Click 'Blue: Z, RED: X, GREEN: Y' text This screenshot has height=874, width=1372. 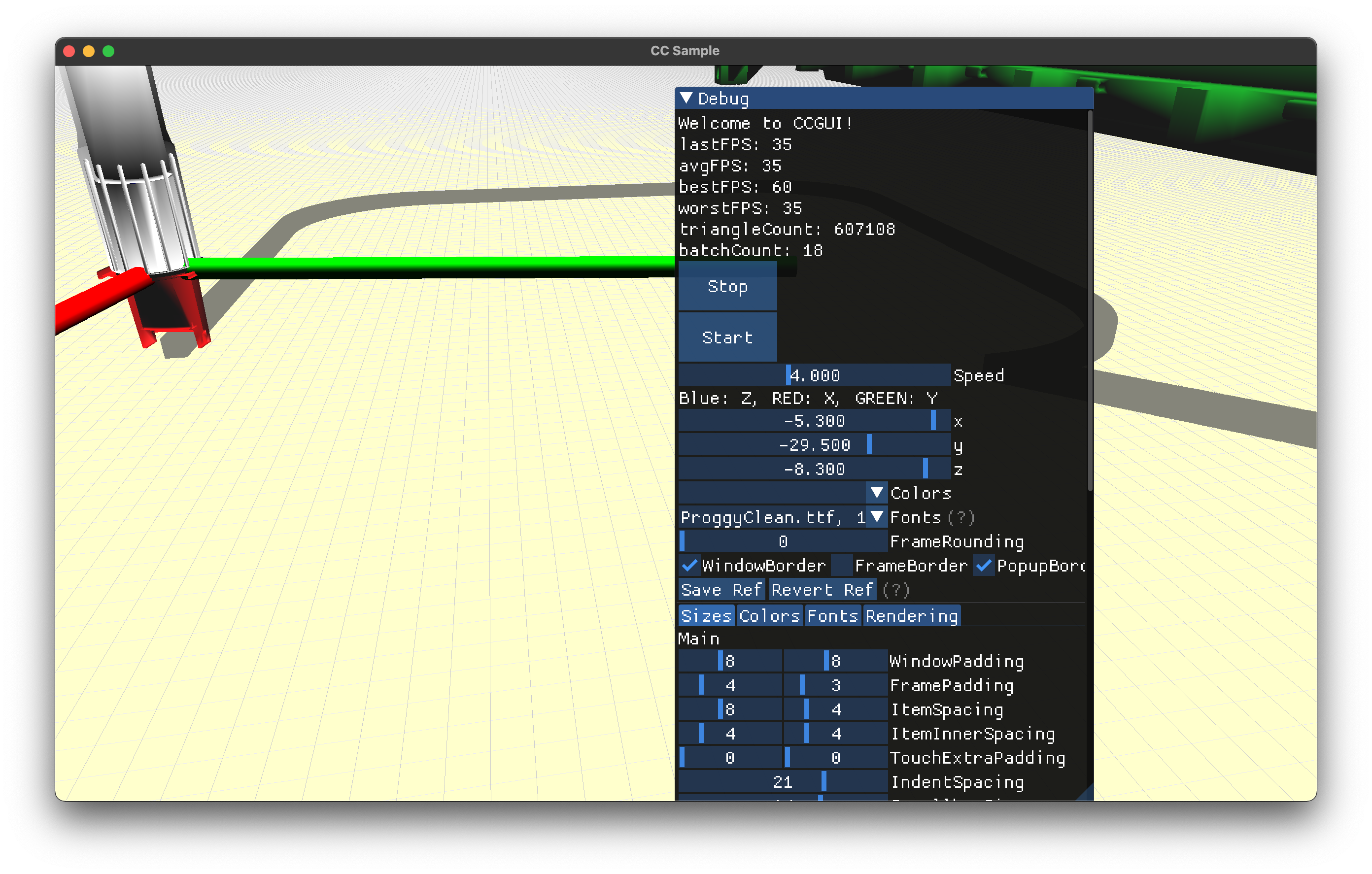[808, 398]
